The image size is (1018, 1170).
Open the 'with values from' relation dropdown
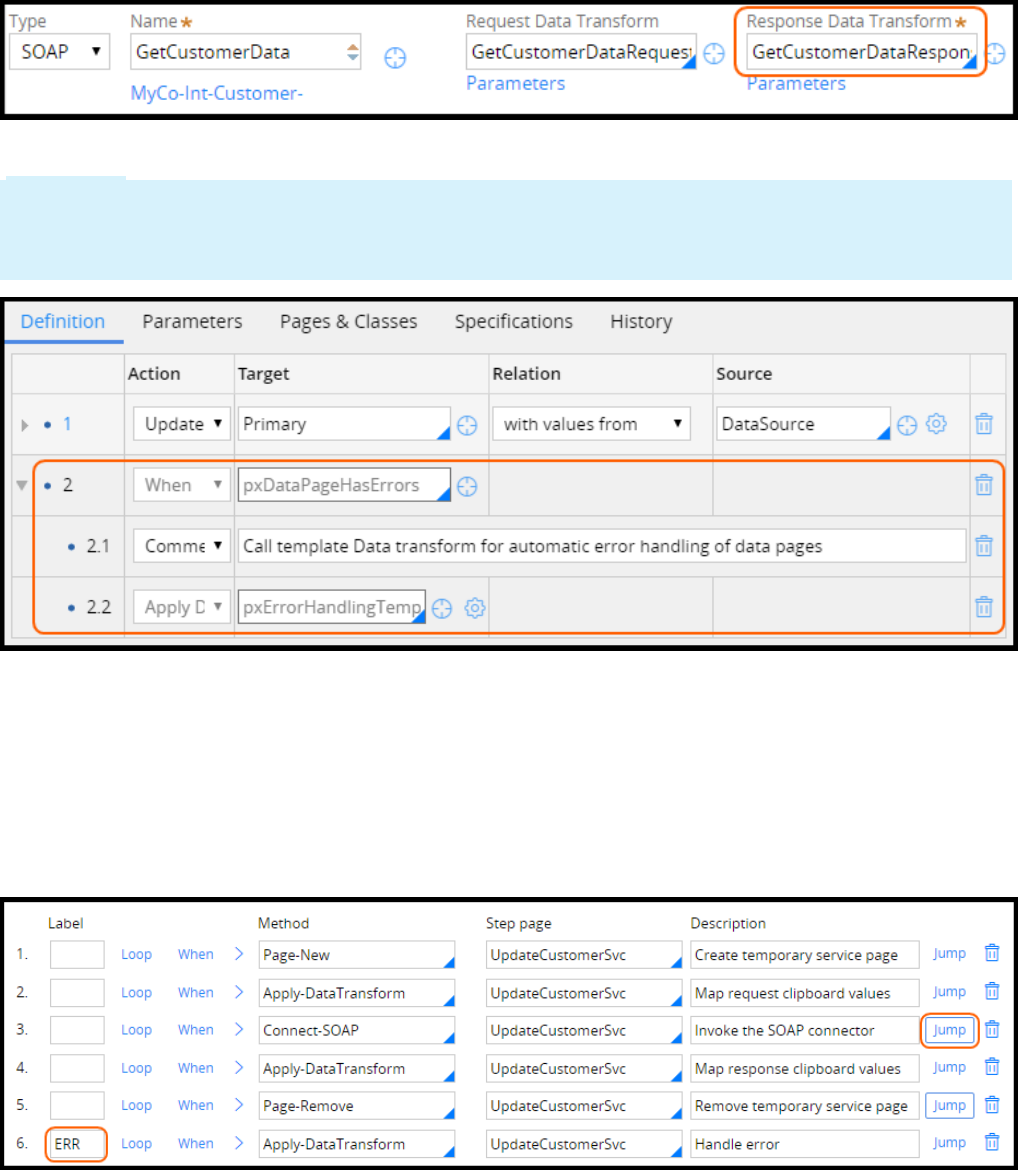pos(591,424)
